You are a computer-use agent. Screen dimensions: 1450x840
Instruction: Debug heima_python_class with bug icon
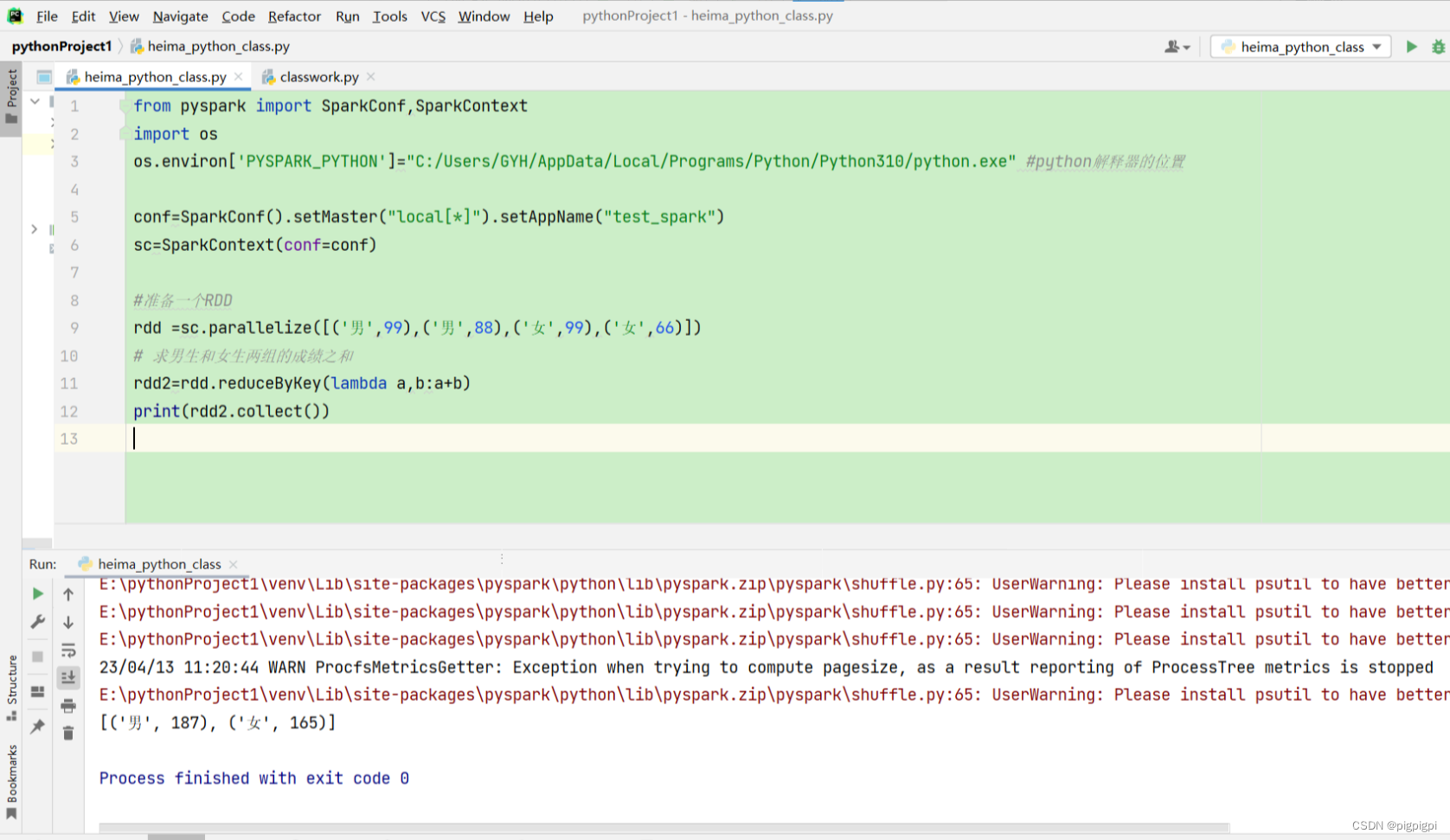coord(1438,47)
